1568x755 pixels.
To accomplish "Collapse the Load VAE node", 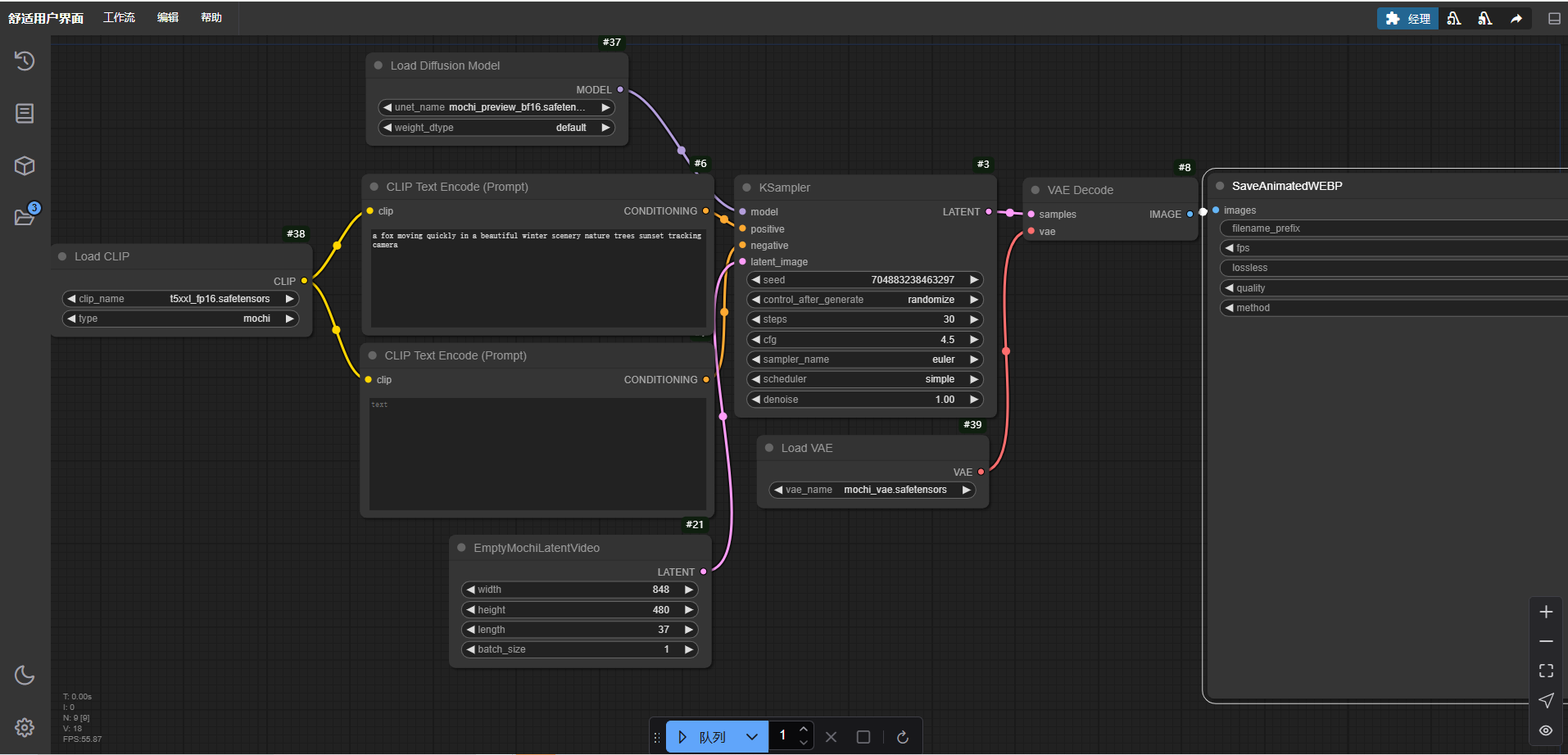I will 769,448.
